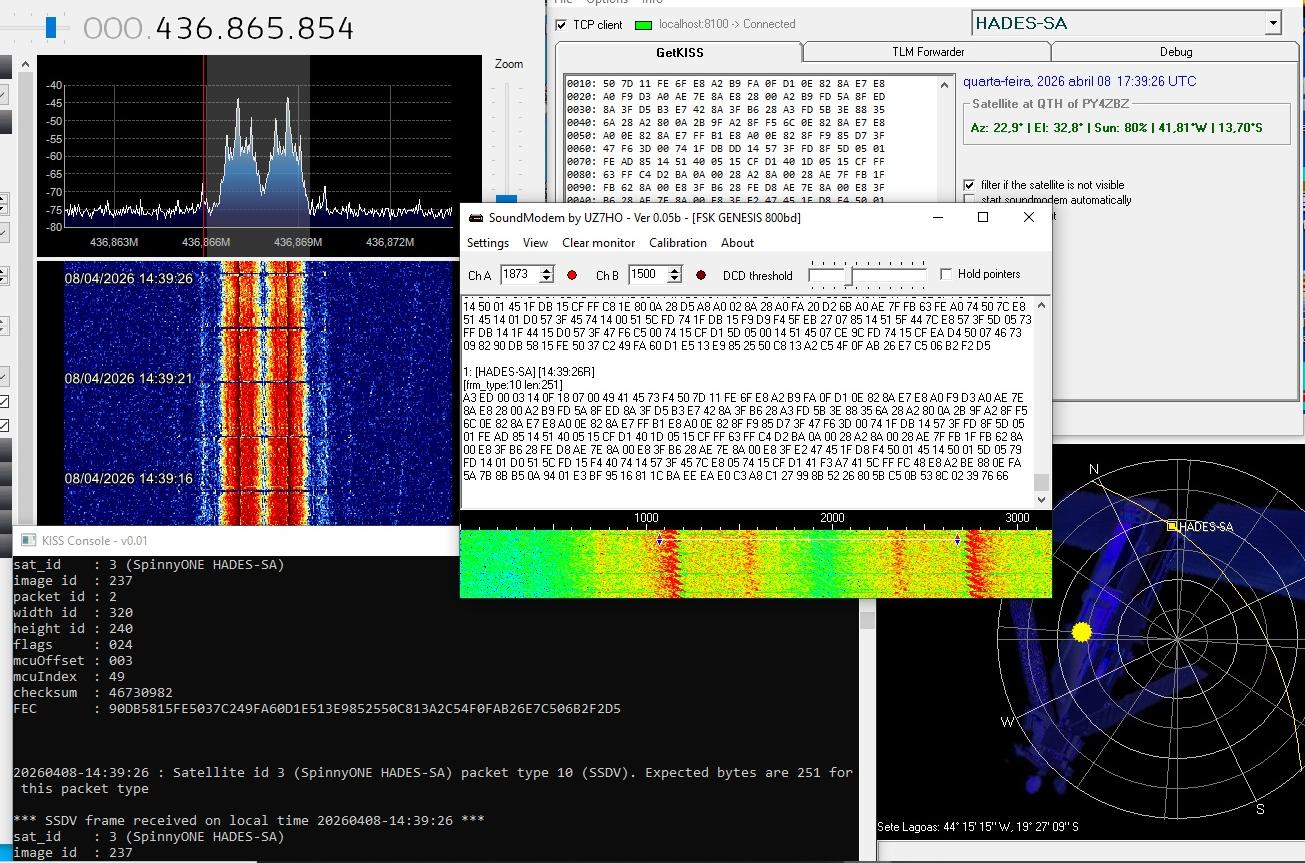The width and height of the screenshot is (1305, 863).
Task: Toggle the TCP client checkbox
Action: [x=562, y=24]
